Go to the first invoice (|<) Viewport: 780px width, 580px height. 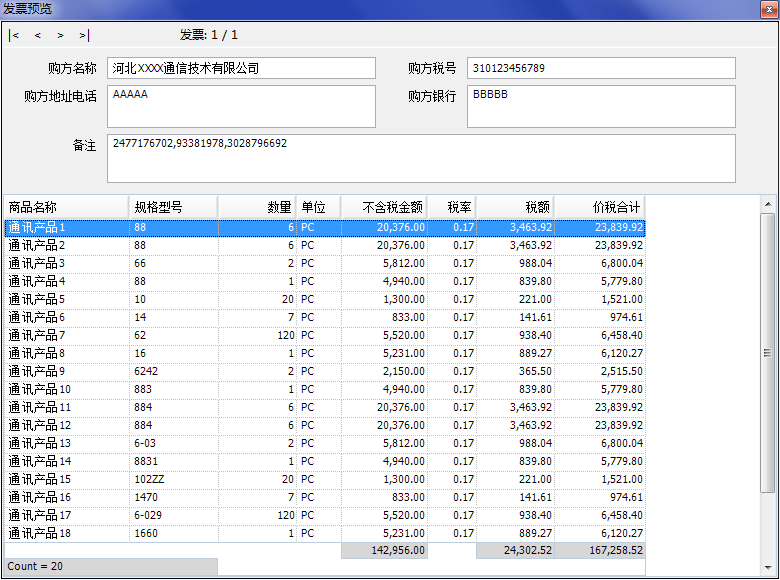coord(14,35)
